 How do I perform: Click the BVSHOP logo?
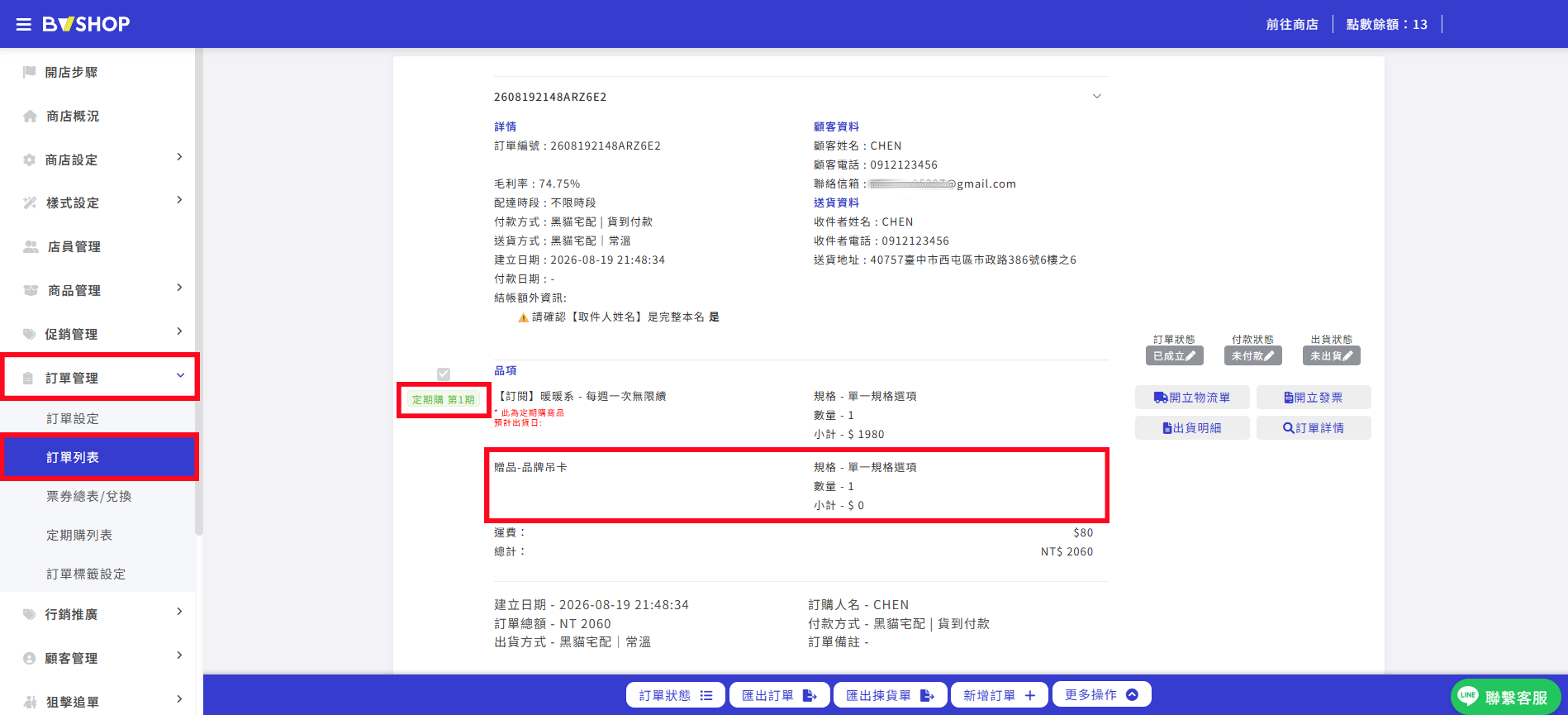click(86, 24)
